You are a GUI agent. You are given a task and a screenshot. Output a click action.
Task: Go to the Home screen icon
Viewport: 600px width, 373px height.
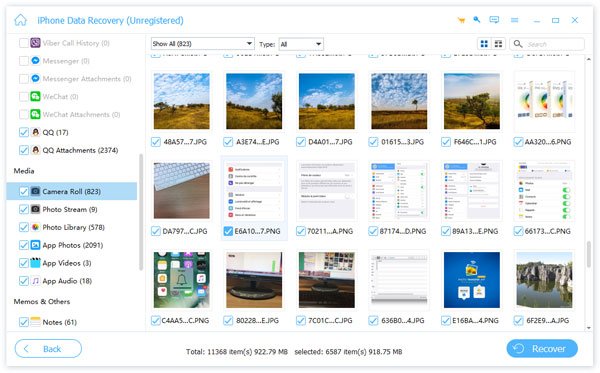coord(20,20)
